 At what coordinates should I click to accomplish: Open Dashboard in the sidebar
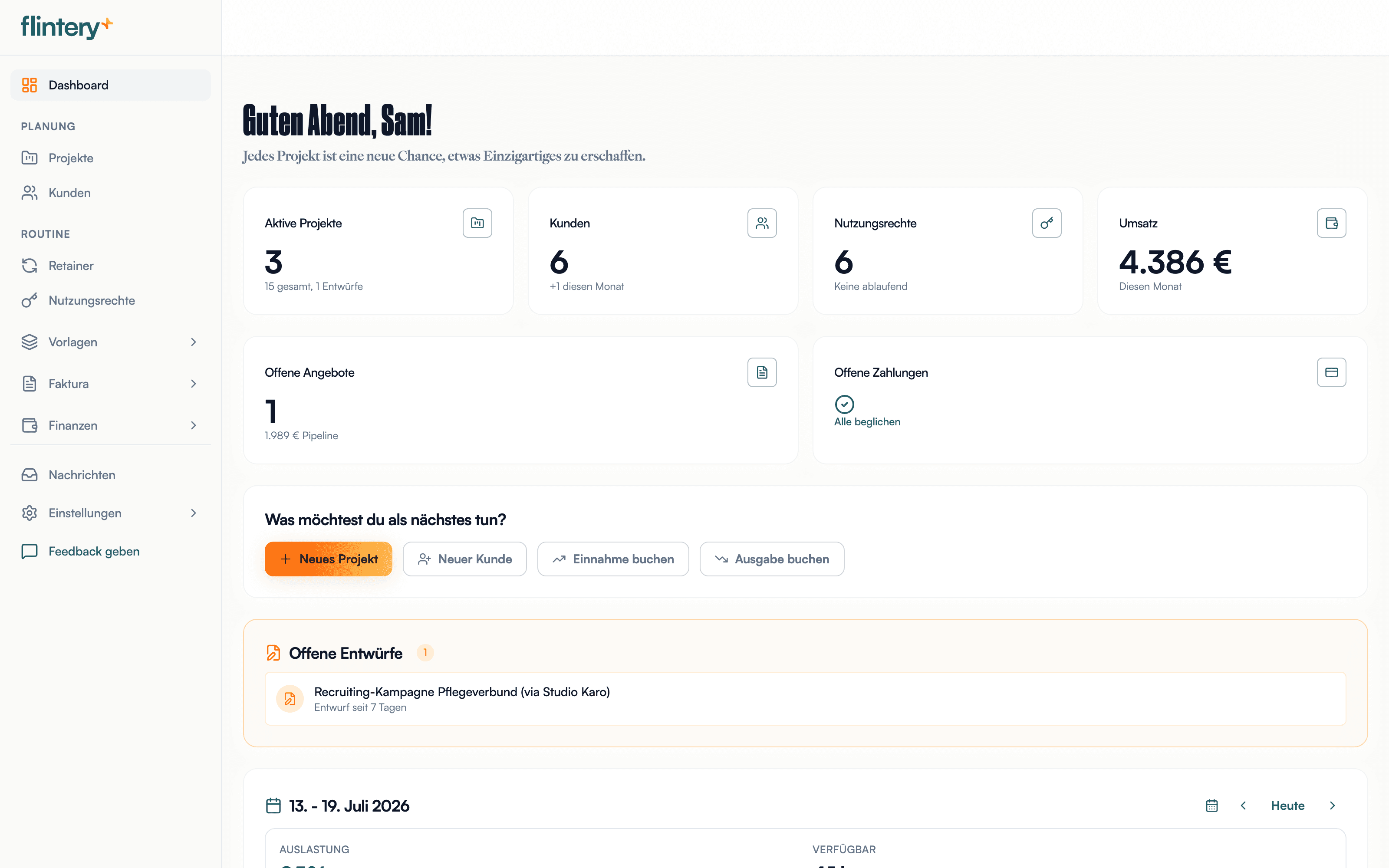click(110, 85)
